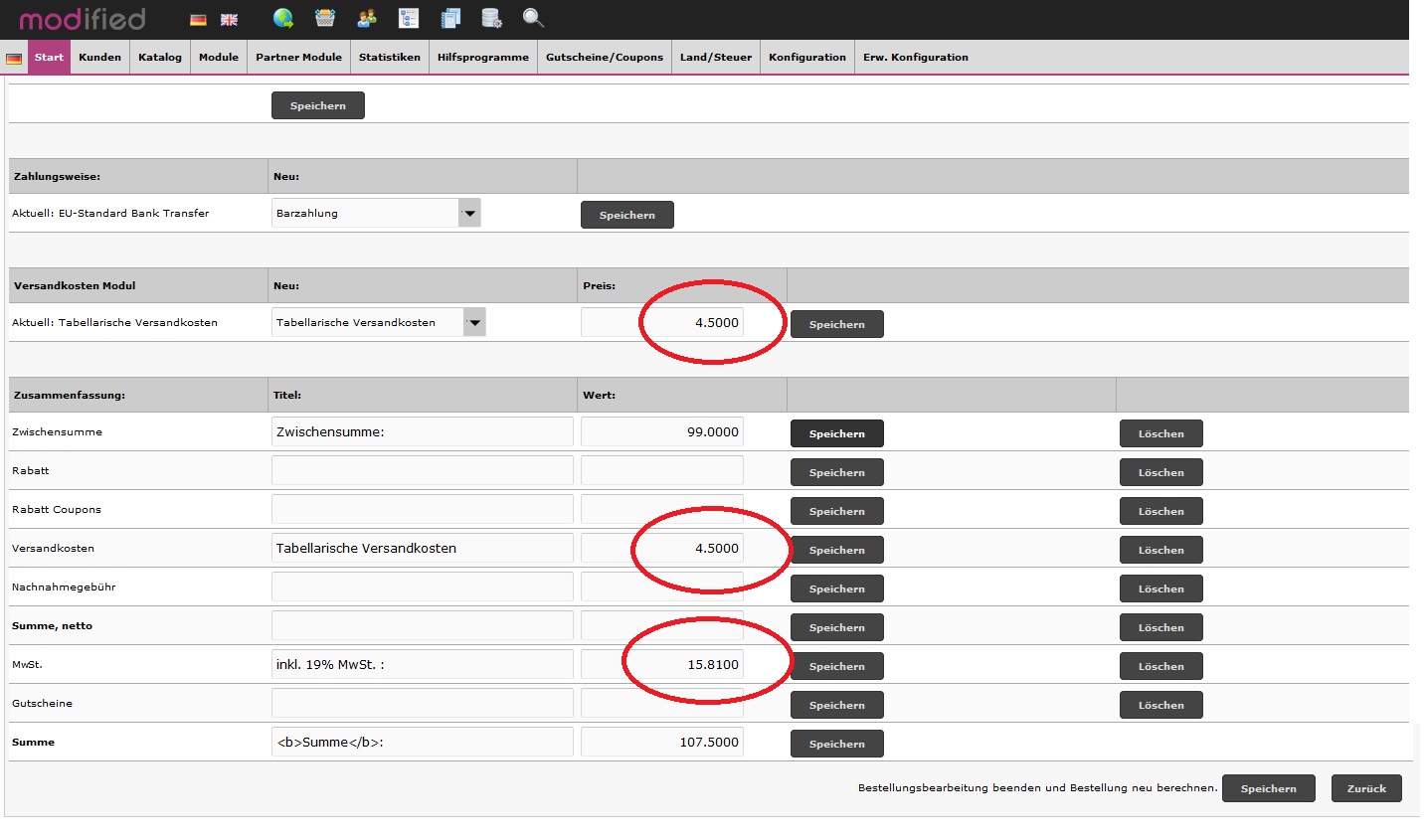
Task: Click the shipping Preis field showing 4.5000
Action: (x=662, y=323)
